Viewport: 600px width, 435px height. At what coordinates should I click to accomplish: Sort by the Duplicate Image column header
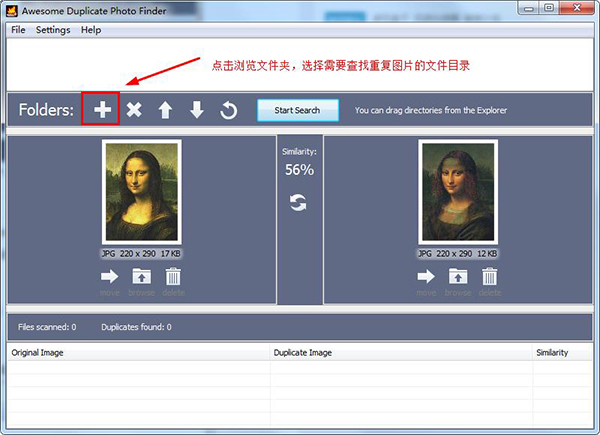401,353
